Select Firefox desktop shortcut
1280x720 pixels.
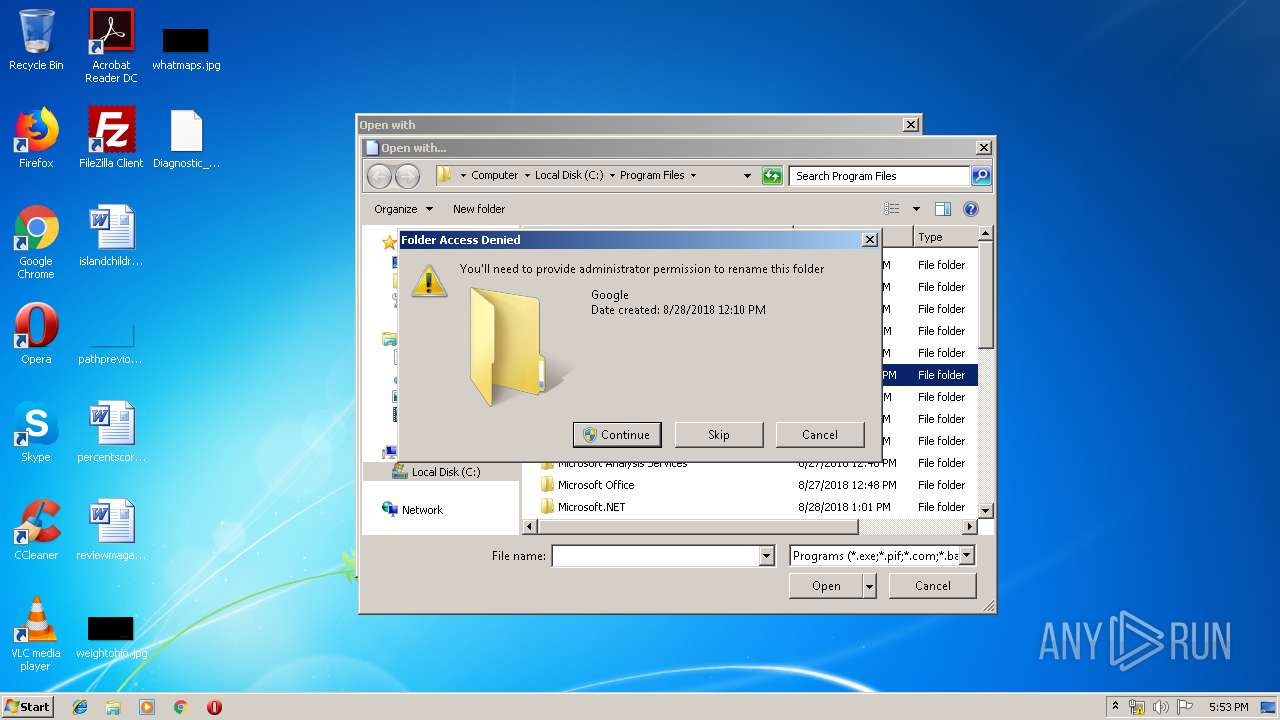point(36,138)
